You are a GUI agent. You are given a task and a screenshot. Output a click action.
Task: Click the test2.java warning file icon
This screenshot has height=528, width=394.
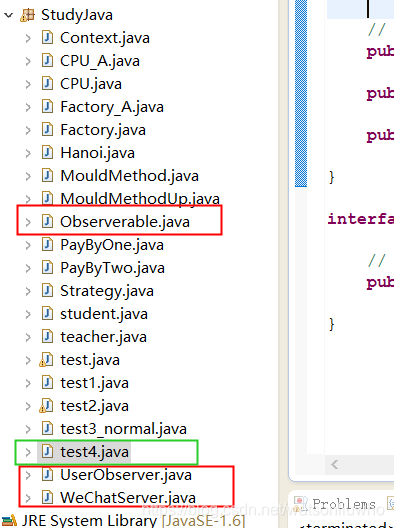(x=46, y=406)
